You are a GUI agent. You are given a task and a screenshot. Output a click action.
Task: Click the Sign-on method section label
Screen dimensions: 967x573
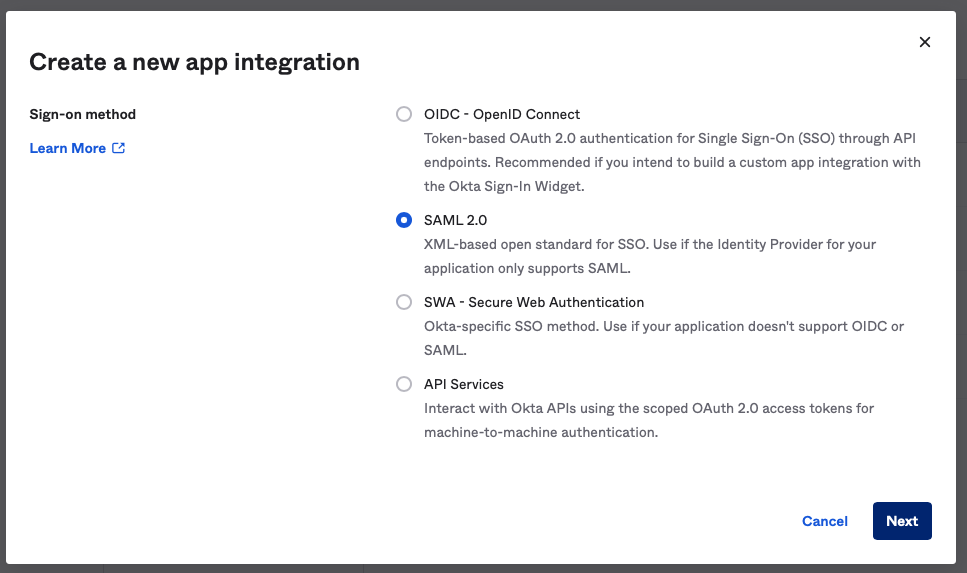coord(83,114)
